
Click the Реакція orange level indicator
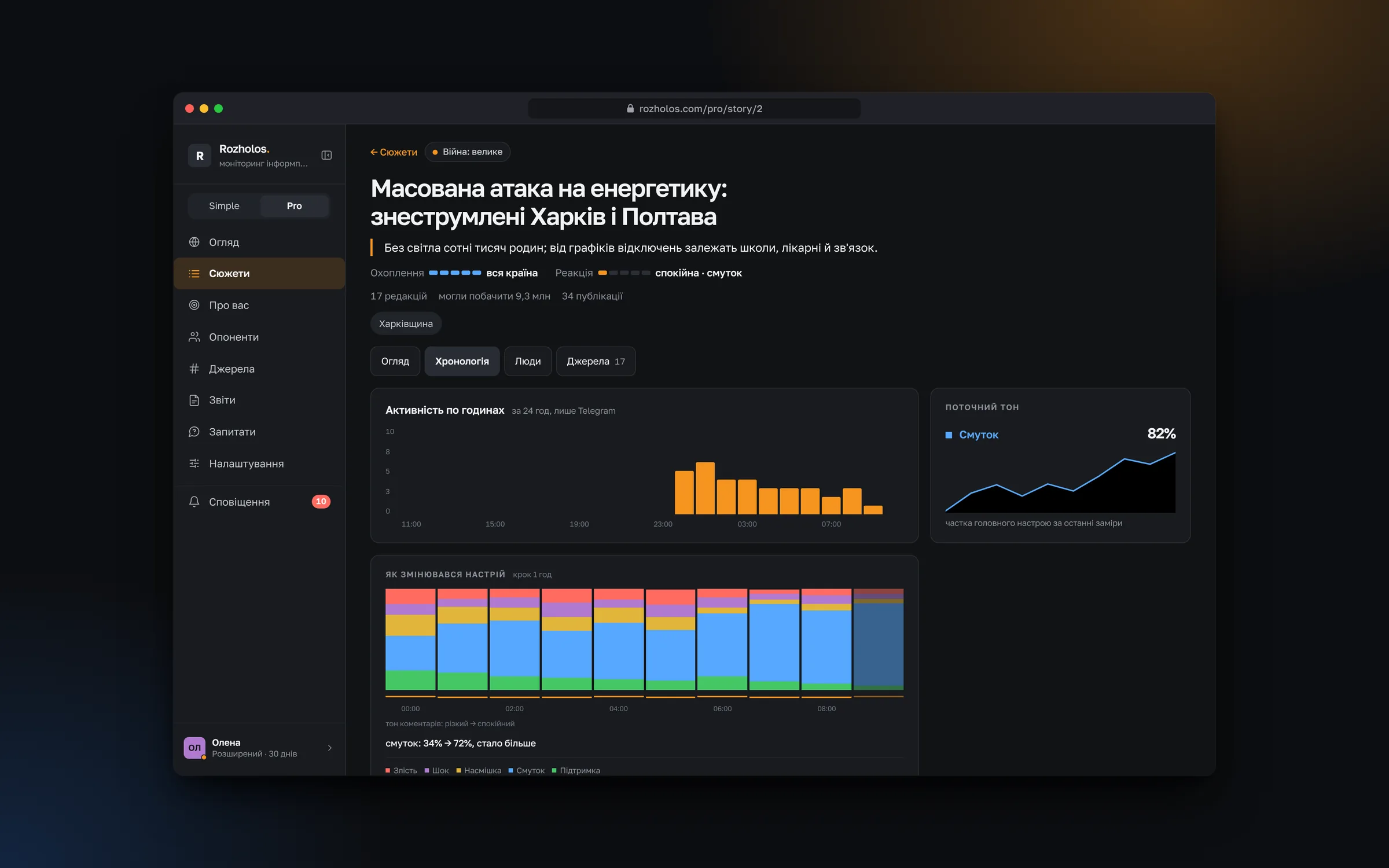click(x=624, y=273)
